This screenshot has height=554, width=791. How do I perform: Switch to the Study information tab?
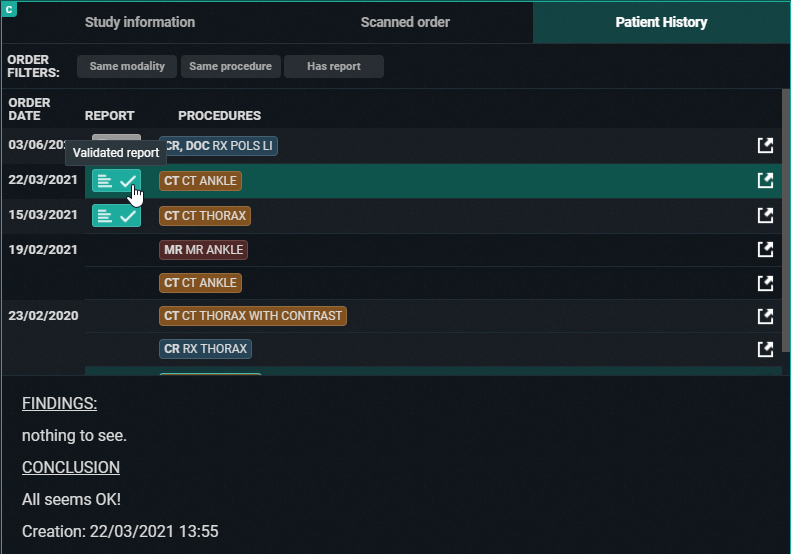(140, 22)
